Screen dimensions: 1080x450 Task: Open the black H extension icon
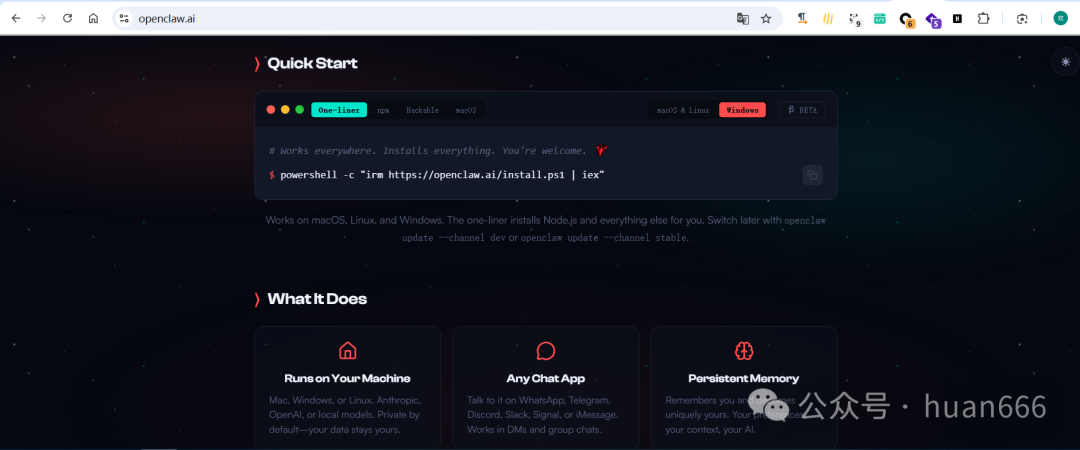[957, 19]
